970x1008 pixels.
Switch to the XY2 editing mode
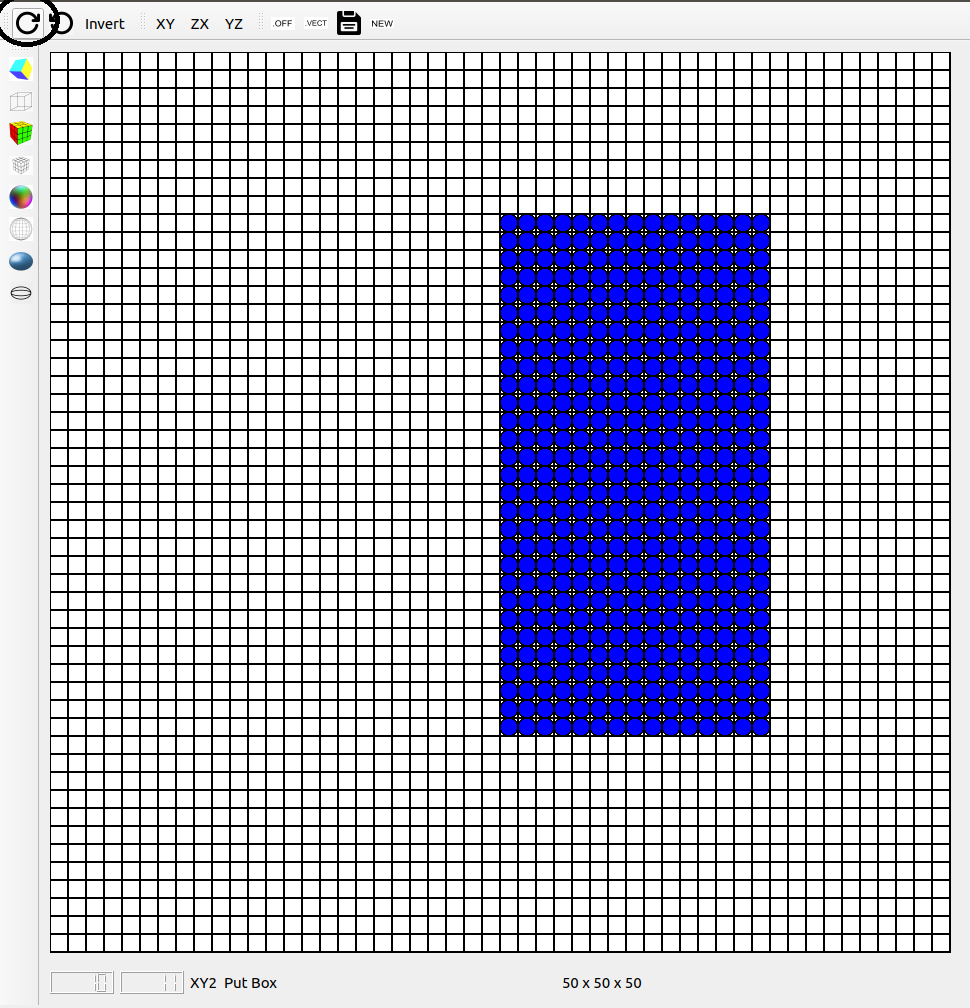[x=202, y=983]
